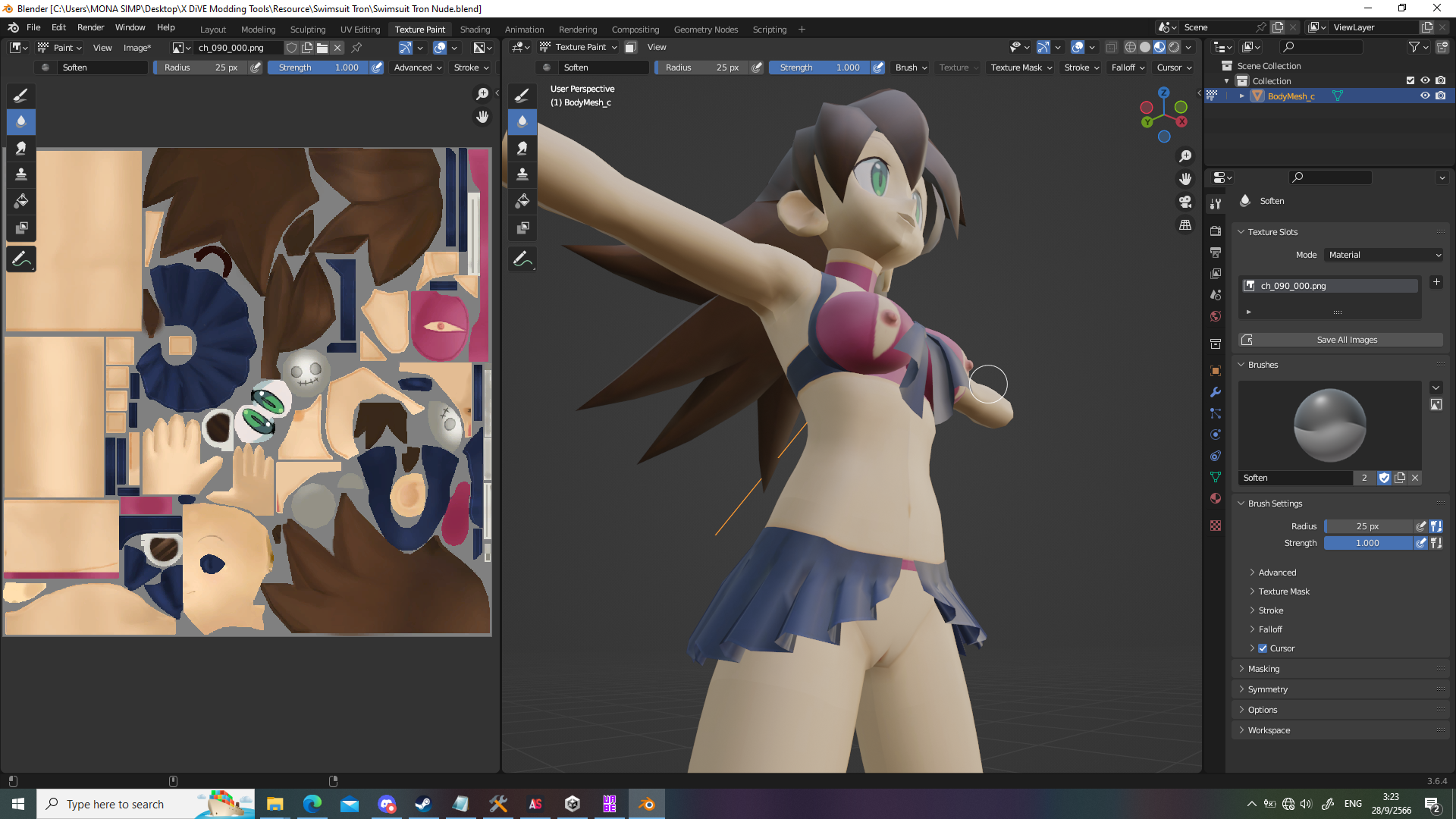
Task: Select the Mask tool in image editor toolbar
Action: pyautogui.click(x=21, y=228)
